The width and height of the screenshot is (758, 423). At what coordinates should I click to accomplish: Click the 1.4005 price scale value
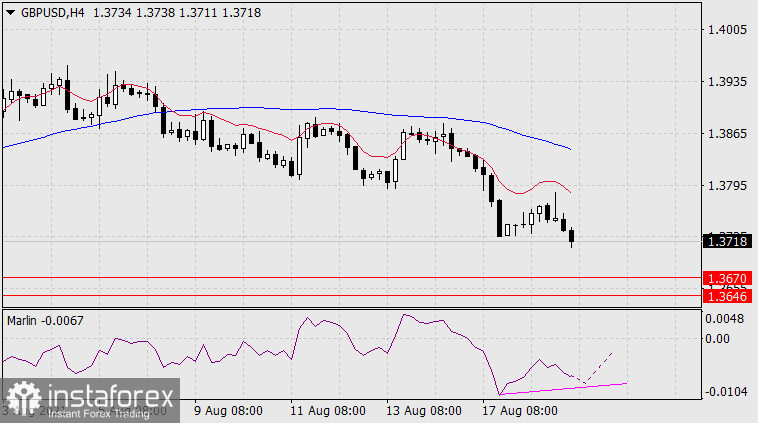point(726,30)
